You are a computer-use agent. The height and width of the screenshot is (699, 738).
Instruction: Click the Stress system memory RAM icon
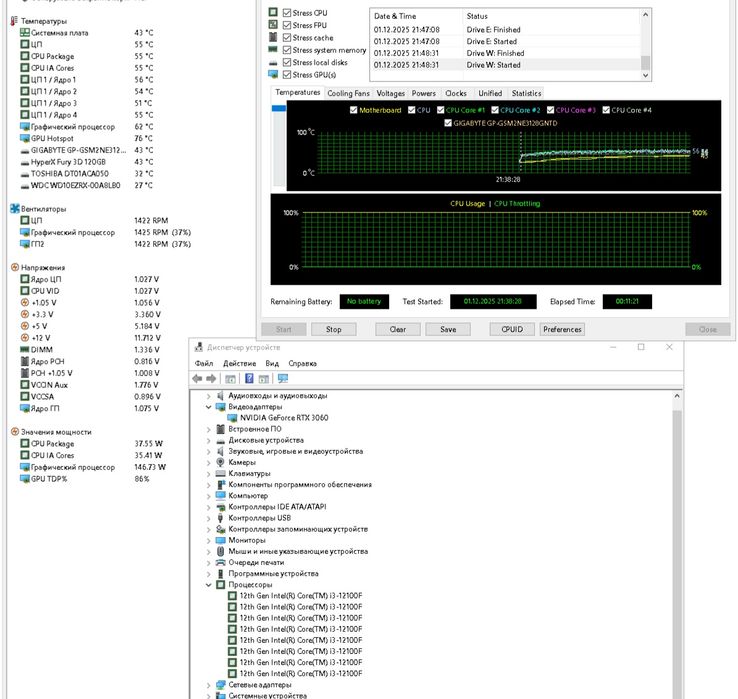tap(273, 49)
